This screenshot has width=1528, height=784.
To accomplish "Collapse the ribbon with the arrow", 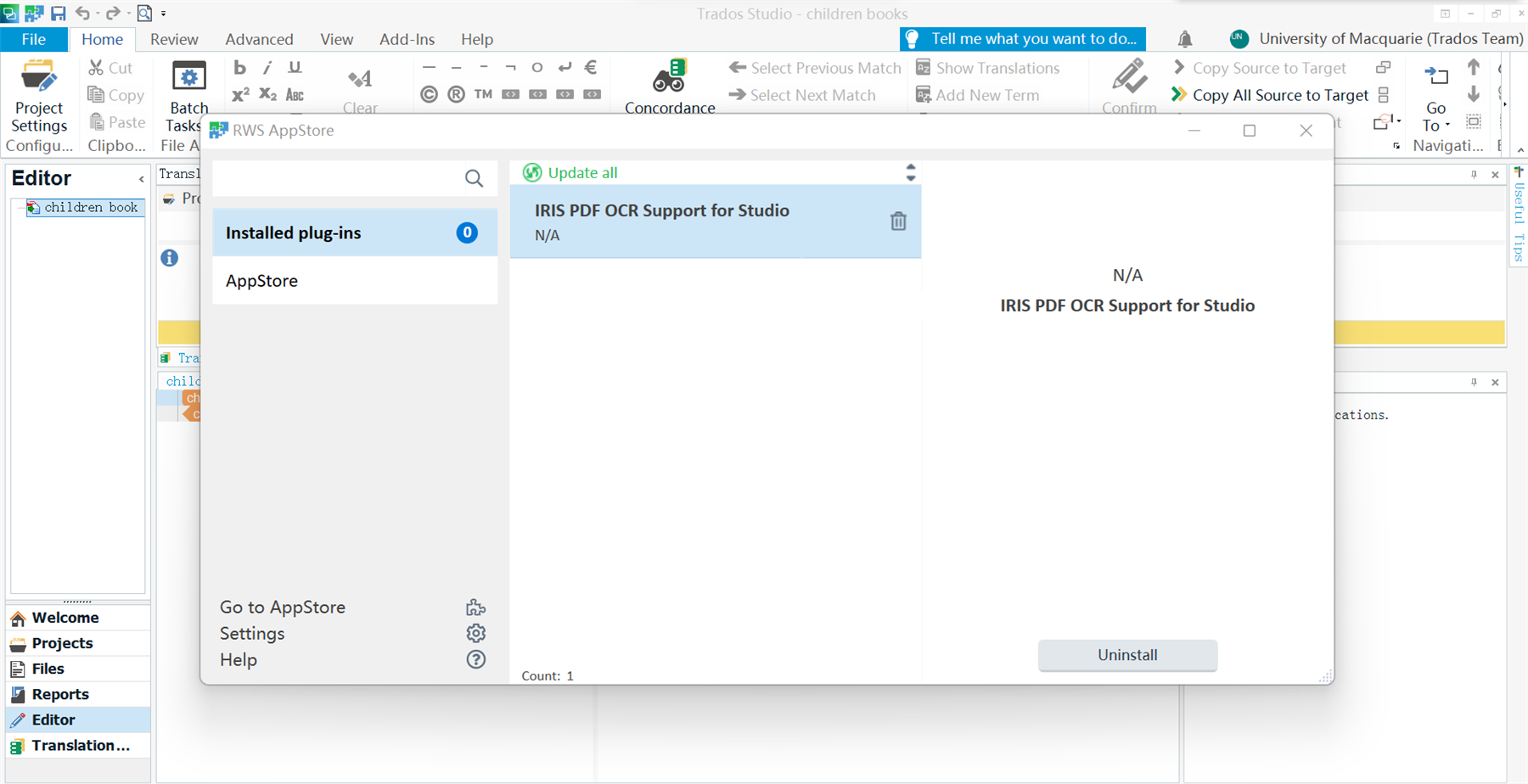I will (x=1520, y=149).
